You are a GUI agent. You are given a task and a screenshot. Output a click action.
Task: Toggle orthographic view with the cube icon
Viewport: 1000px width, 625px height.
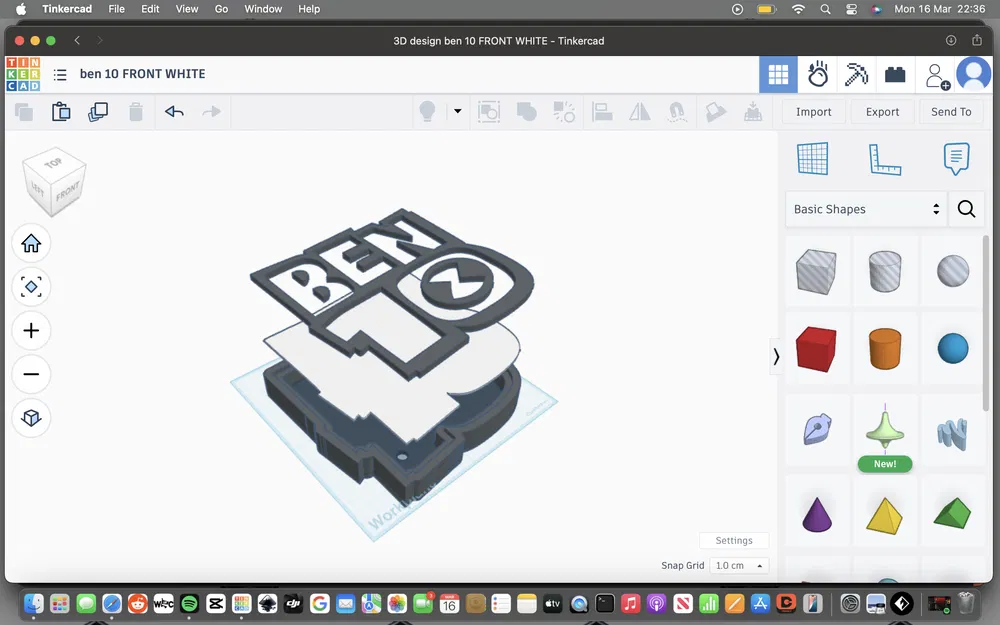(31, 419)
